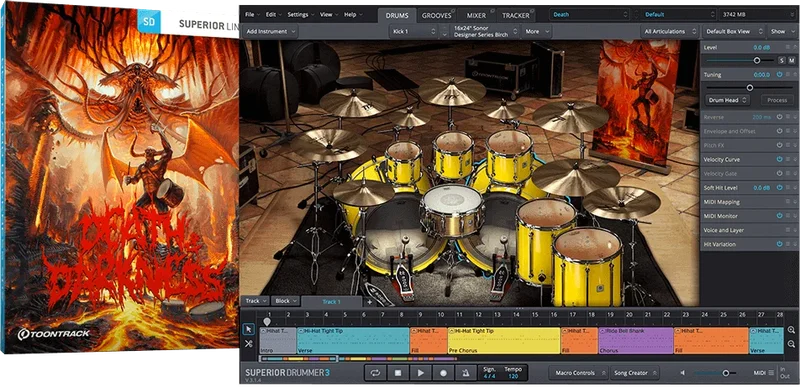Open the Block dropdown above the timeline

click(285, 301)
